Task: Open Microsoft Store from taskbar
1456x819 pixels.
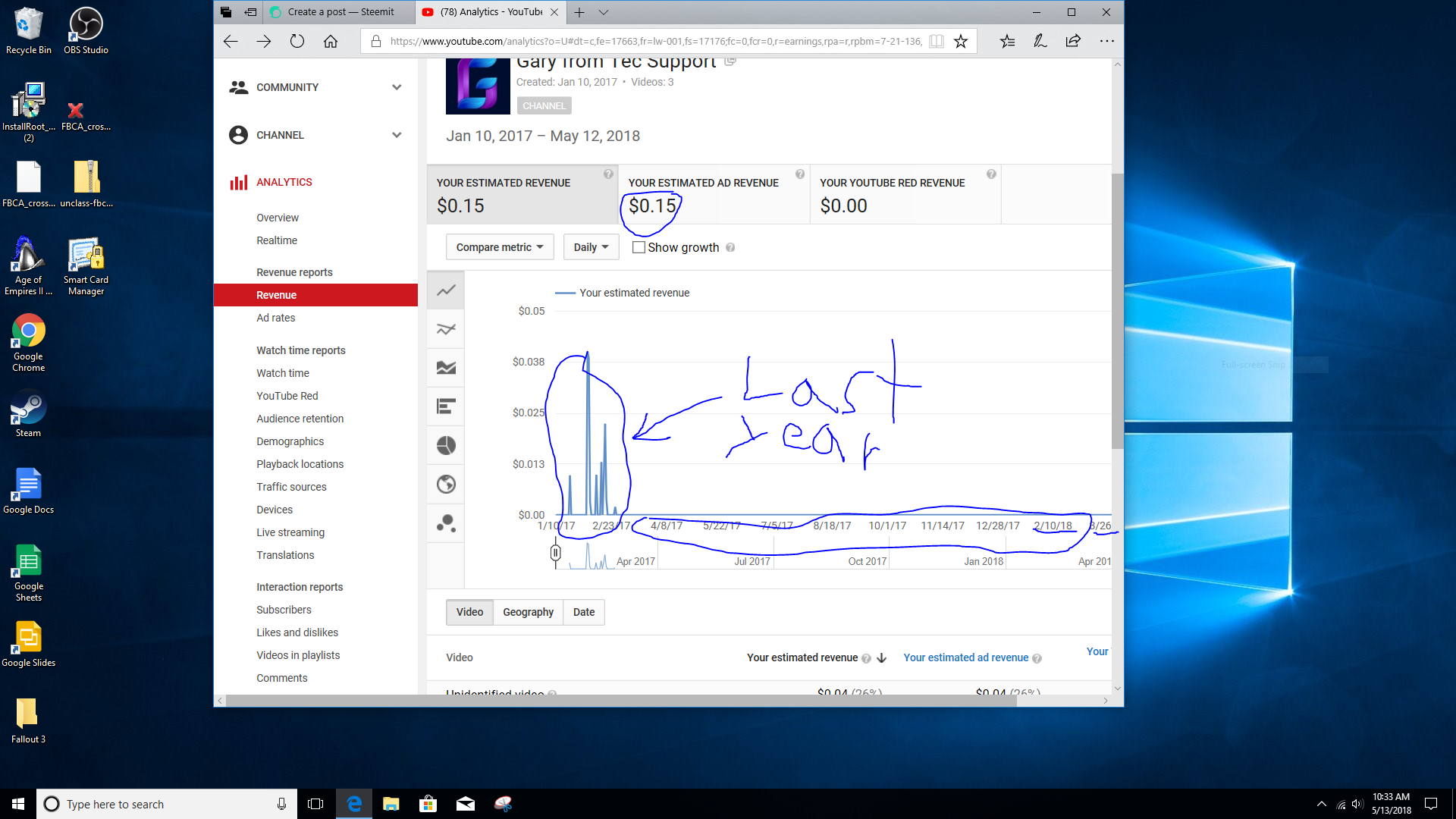Action: pos(428,804)
